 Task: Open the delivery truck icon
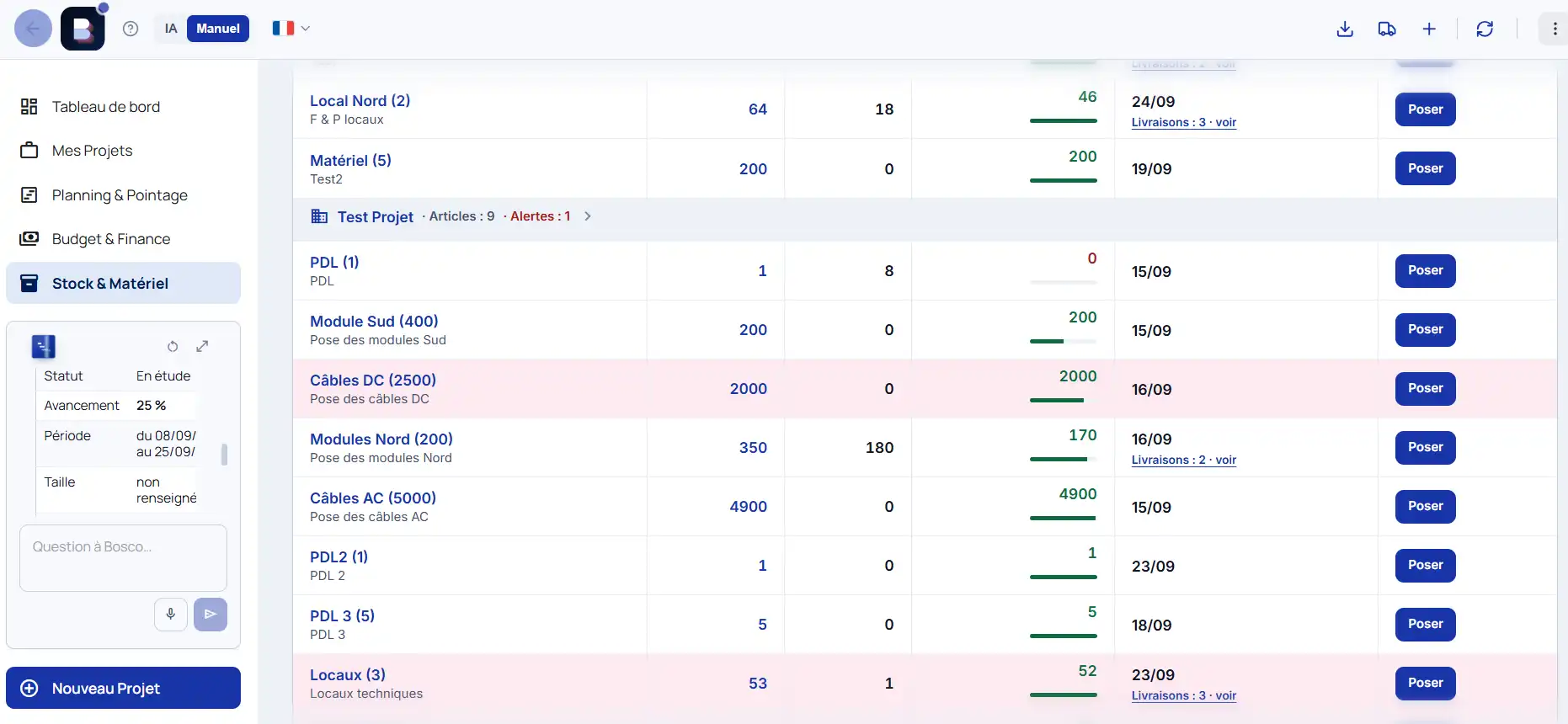(1387, 29)
